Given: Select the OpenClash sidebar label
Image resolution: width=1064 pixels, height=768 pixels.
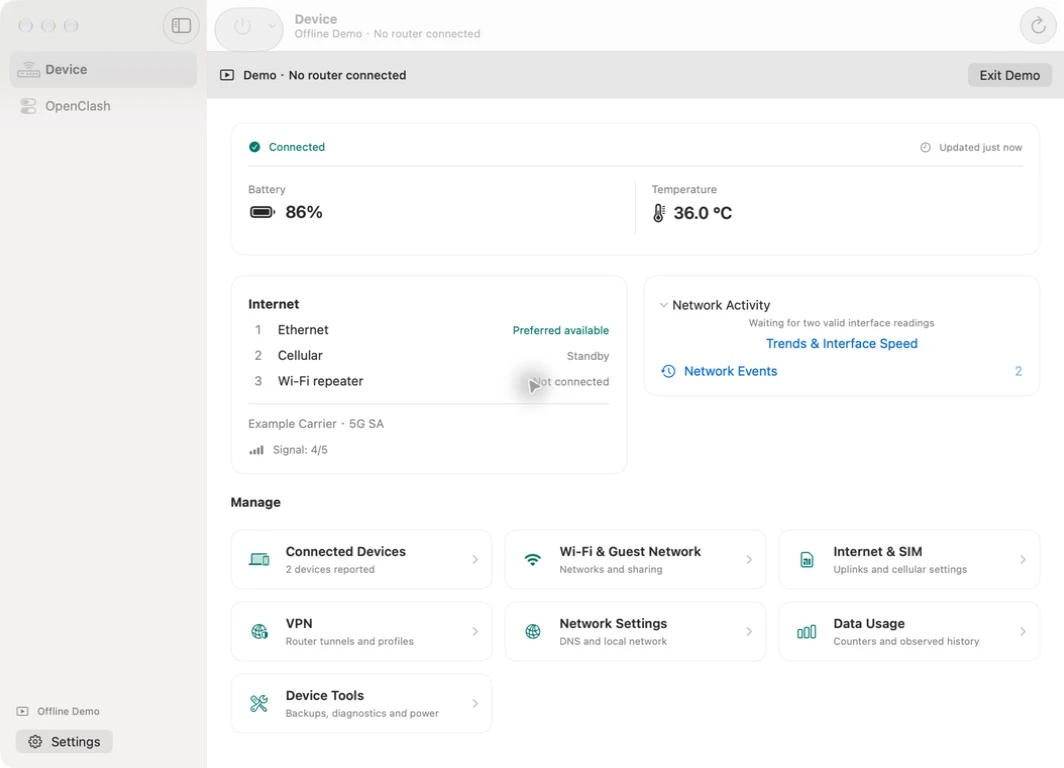Looking at the screenshot, I should click(77, 106).
